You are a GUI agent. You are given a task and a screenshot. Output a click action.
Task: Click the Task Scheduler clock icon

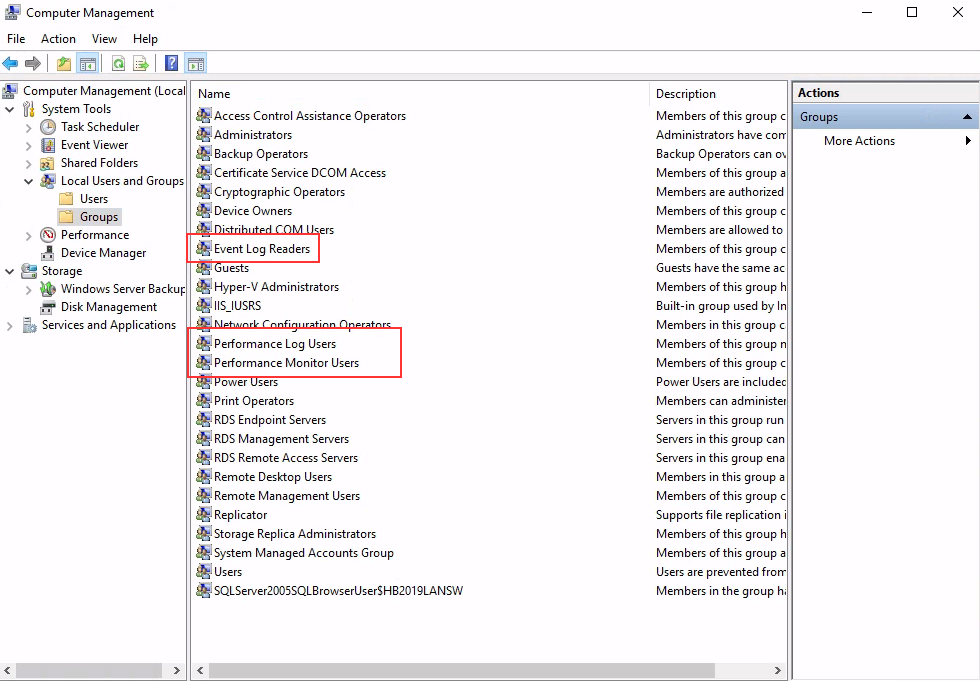click(48, 127)
